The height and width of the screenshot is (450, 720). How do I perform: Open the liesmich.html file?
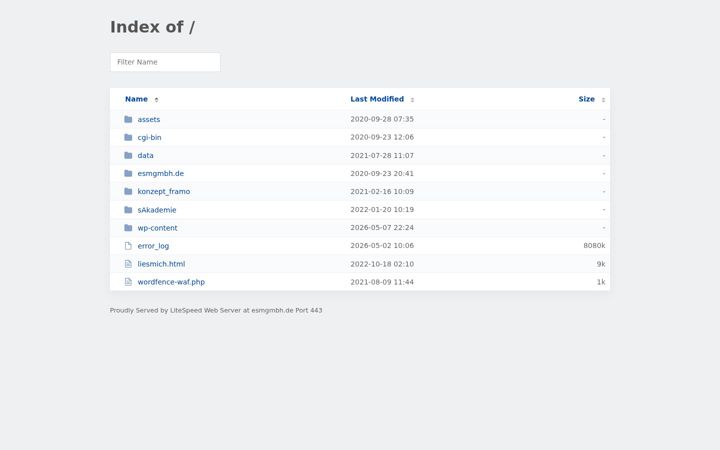[x=161, y=264]
